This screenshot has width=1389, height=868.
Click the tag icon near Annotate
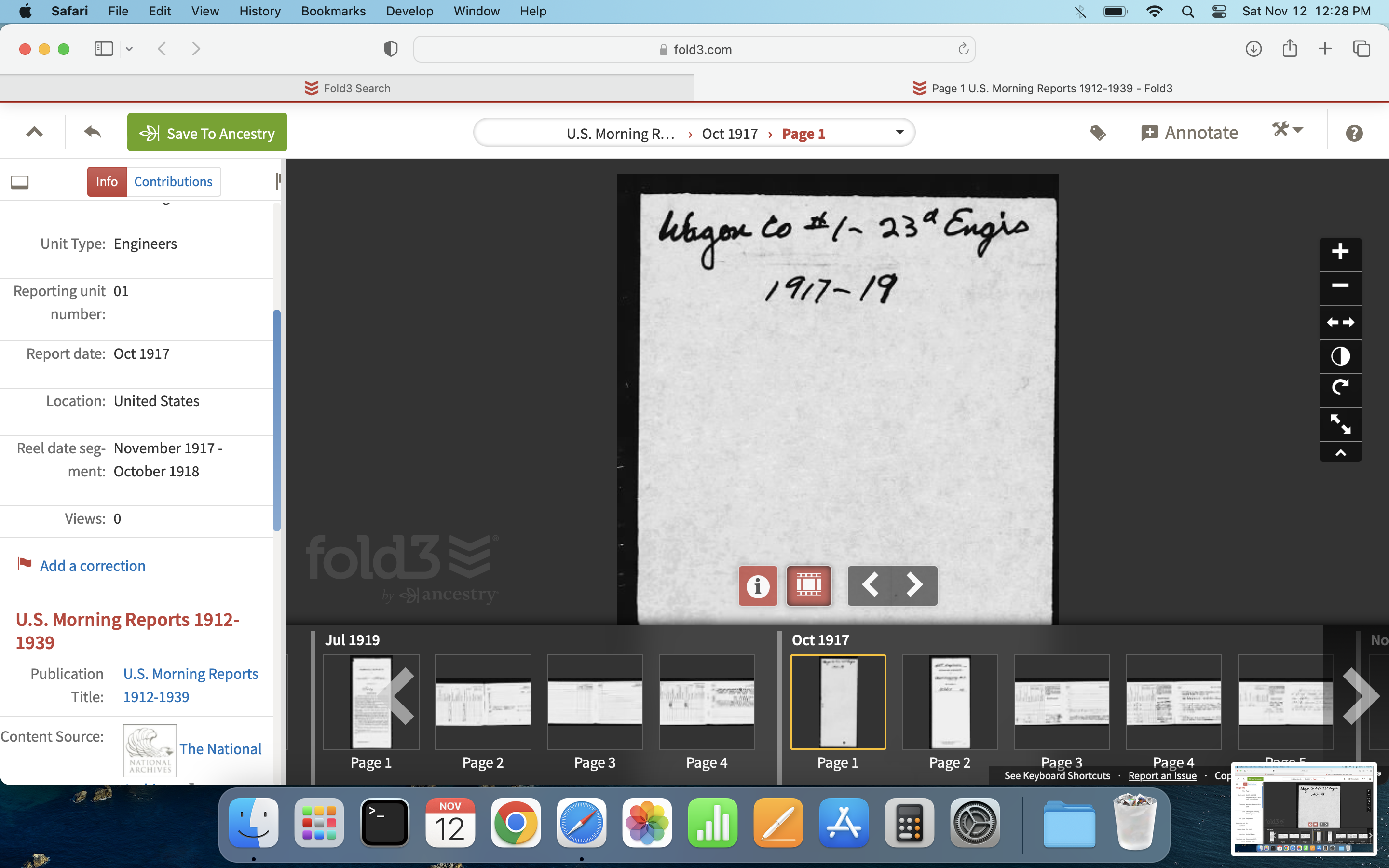click(x=1097, y=133)
